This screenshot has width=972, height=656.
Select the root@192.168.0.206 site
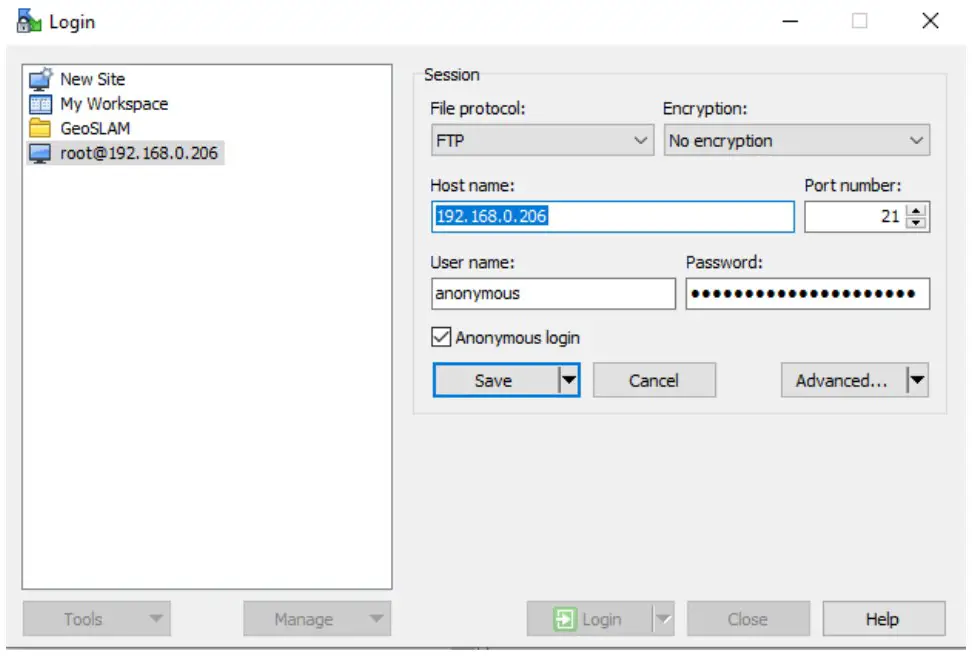pos(125,153)
